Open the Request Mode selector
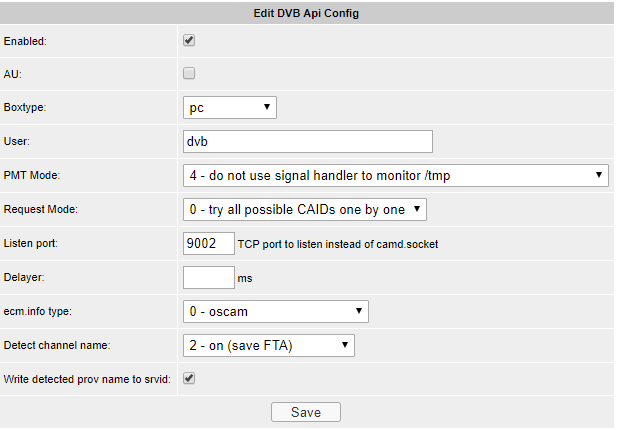The image size is (617, 430). [x=305, y=209]
